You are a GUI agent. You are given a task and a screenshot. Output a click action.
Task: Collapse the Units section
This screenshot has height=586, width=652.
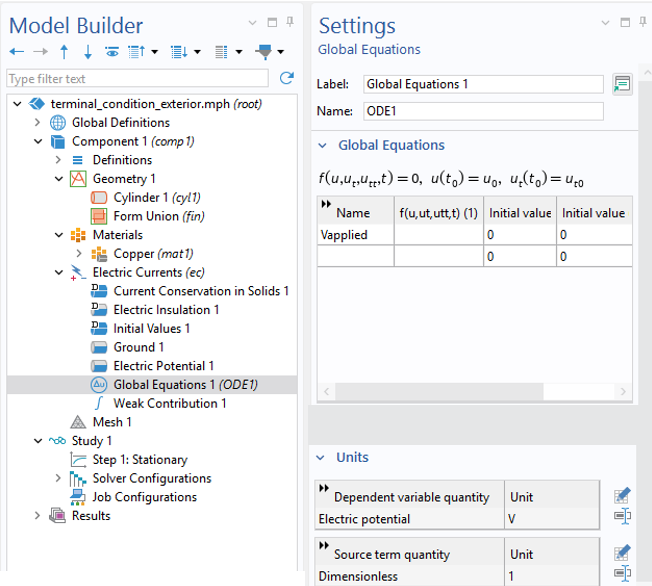321,458
